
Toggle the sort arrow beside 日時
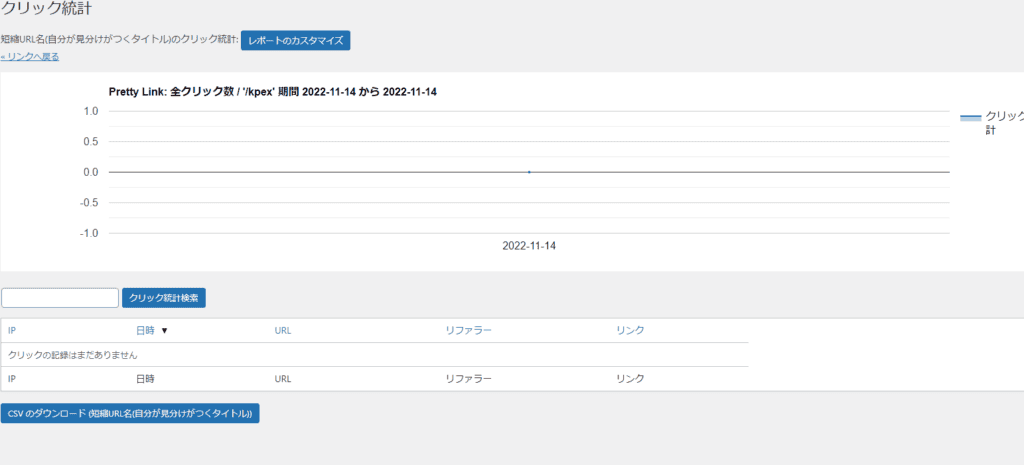[x=165, y=331]
